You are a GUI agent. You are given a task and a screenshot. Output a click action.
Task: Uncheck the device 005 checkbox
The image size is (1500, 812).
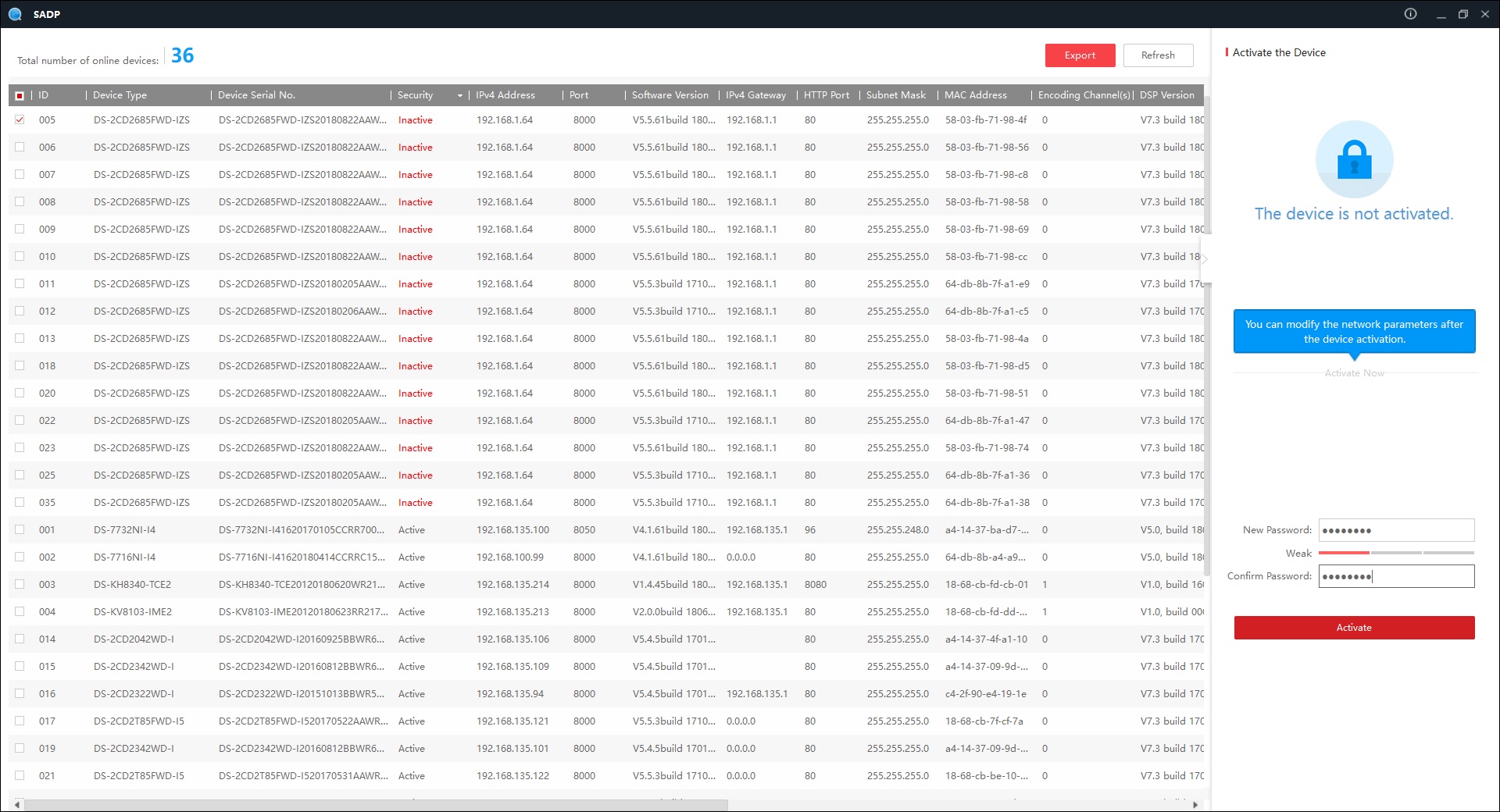pos(20,120)
